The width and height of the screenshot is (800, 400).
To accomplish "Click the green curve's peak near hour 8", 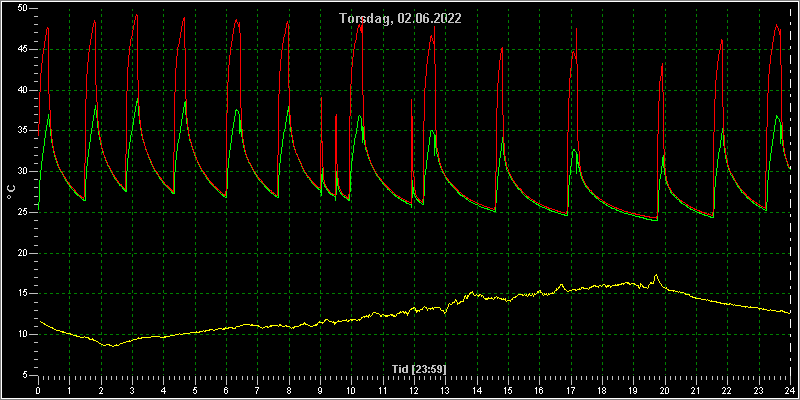I will click(288, 107).
